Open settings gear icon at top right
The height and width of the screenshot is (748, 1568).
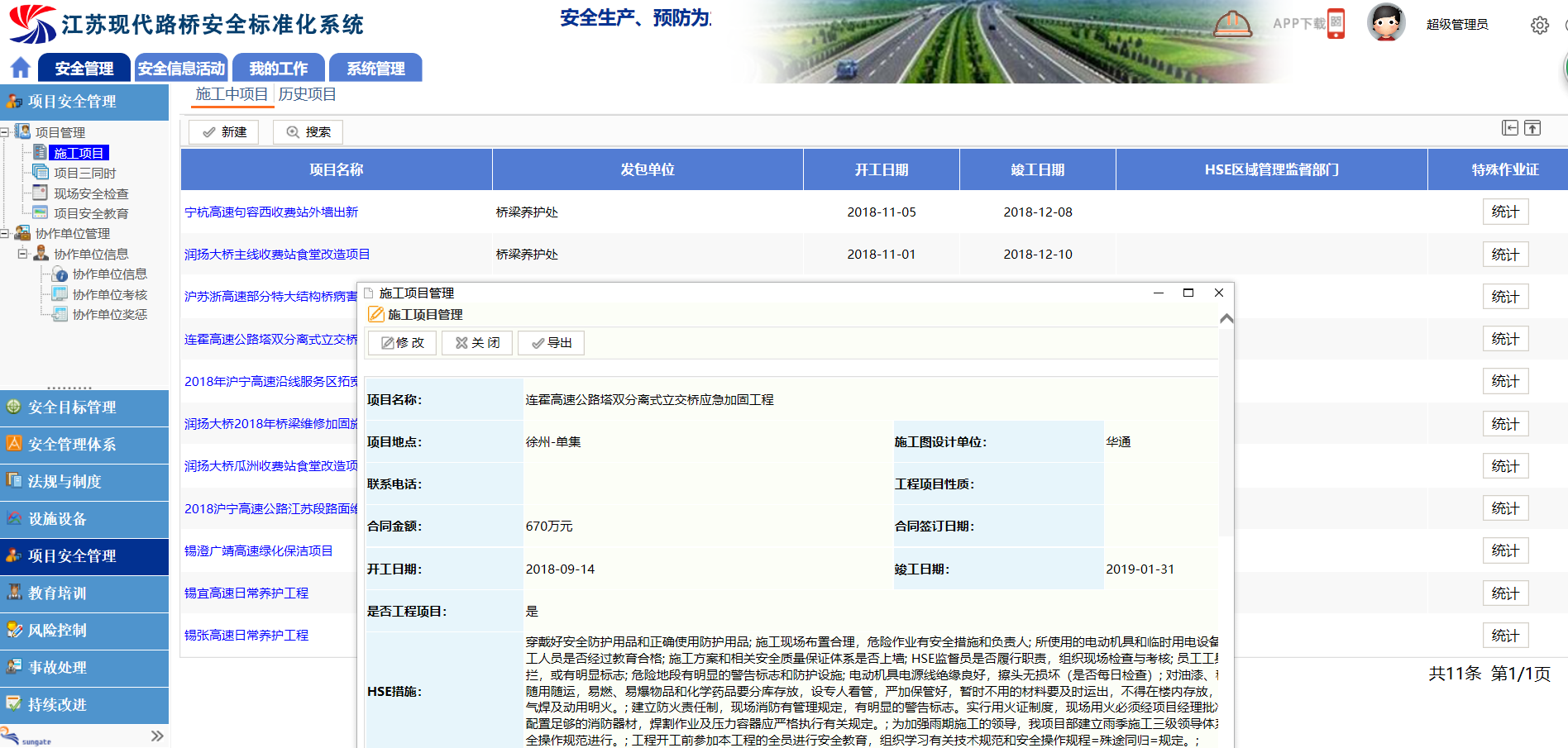(1539, 26)
